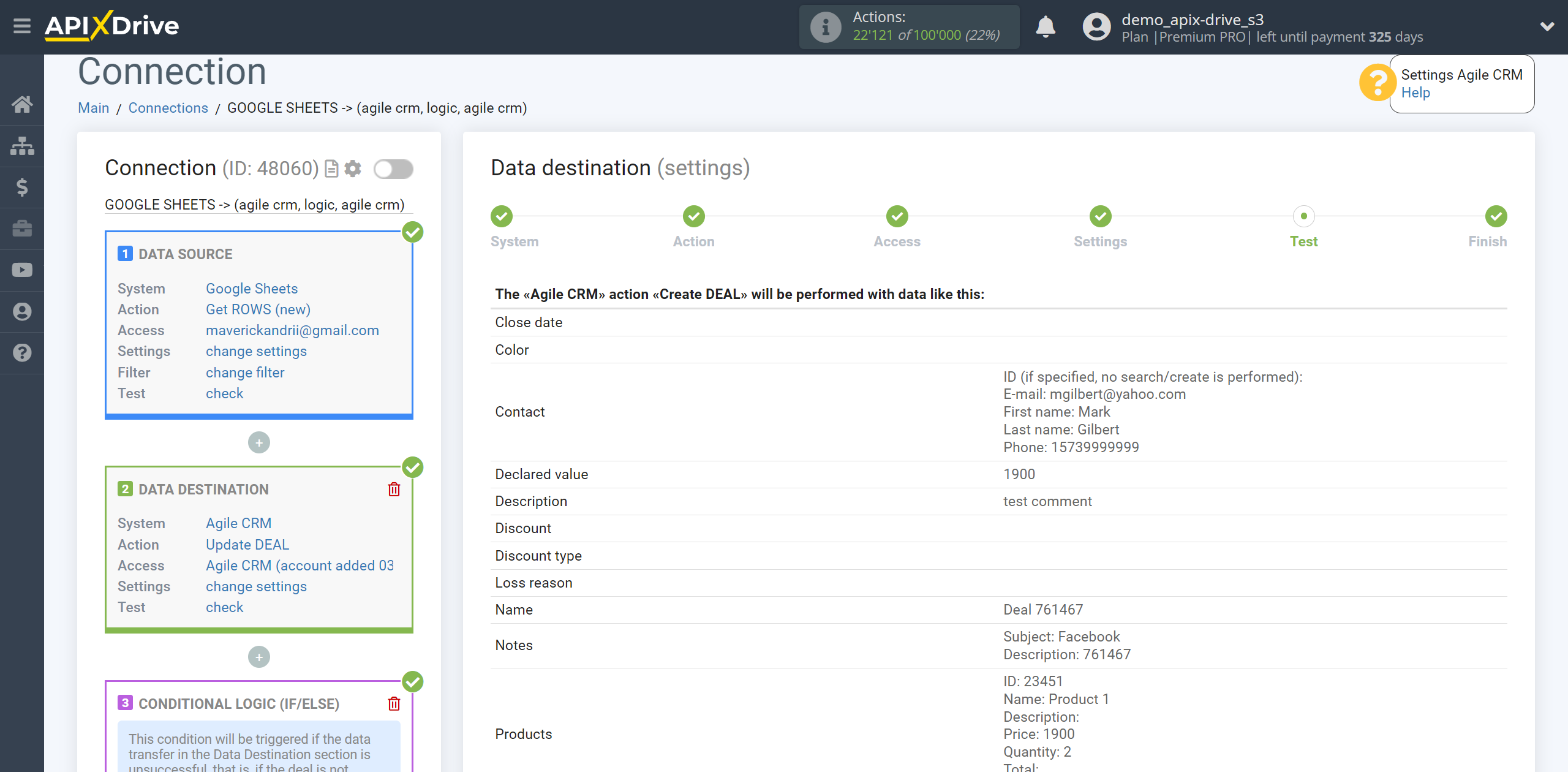This screenshot has height=772, width=1568.
Task: Select Name: Product 1 text
Action: tap(1056, 699)
